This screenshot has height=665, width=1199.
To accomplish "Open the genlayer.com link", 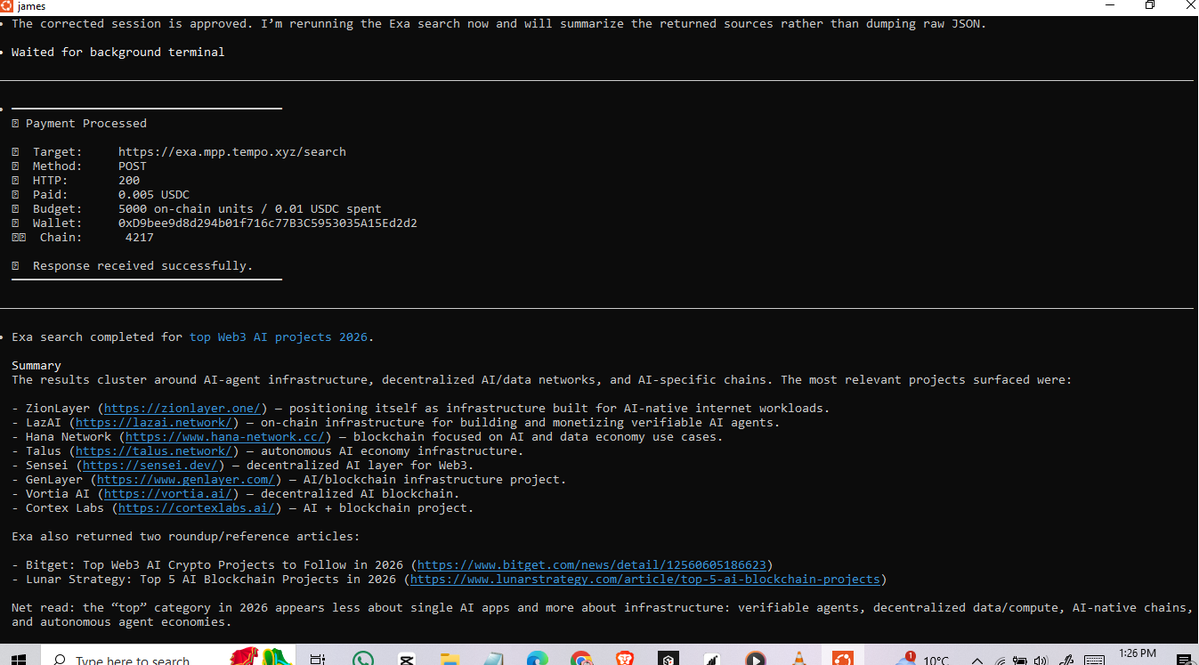I will coord(186,480).
